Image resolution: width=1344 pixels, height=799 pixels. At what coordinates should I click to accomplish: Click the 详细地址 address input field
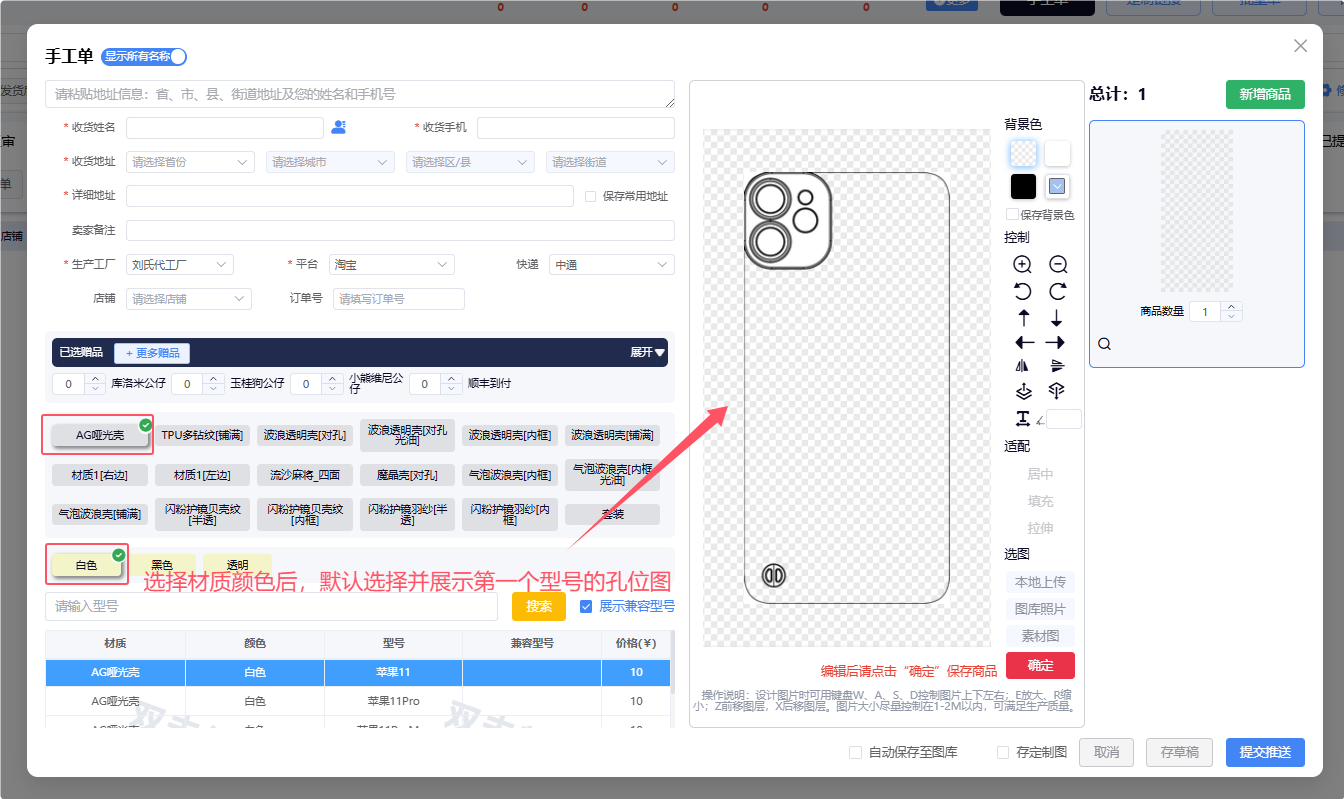[350, 196]
